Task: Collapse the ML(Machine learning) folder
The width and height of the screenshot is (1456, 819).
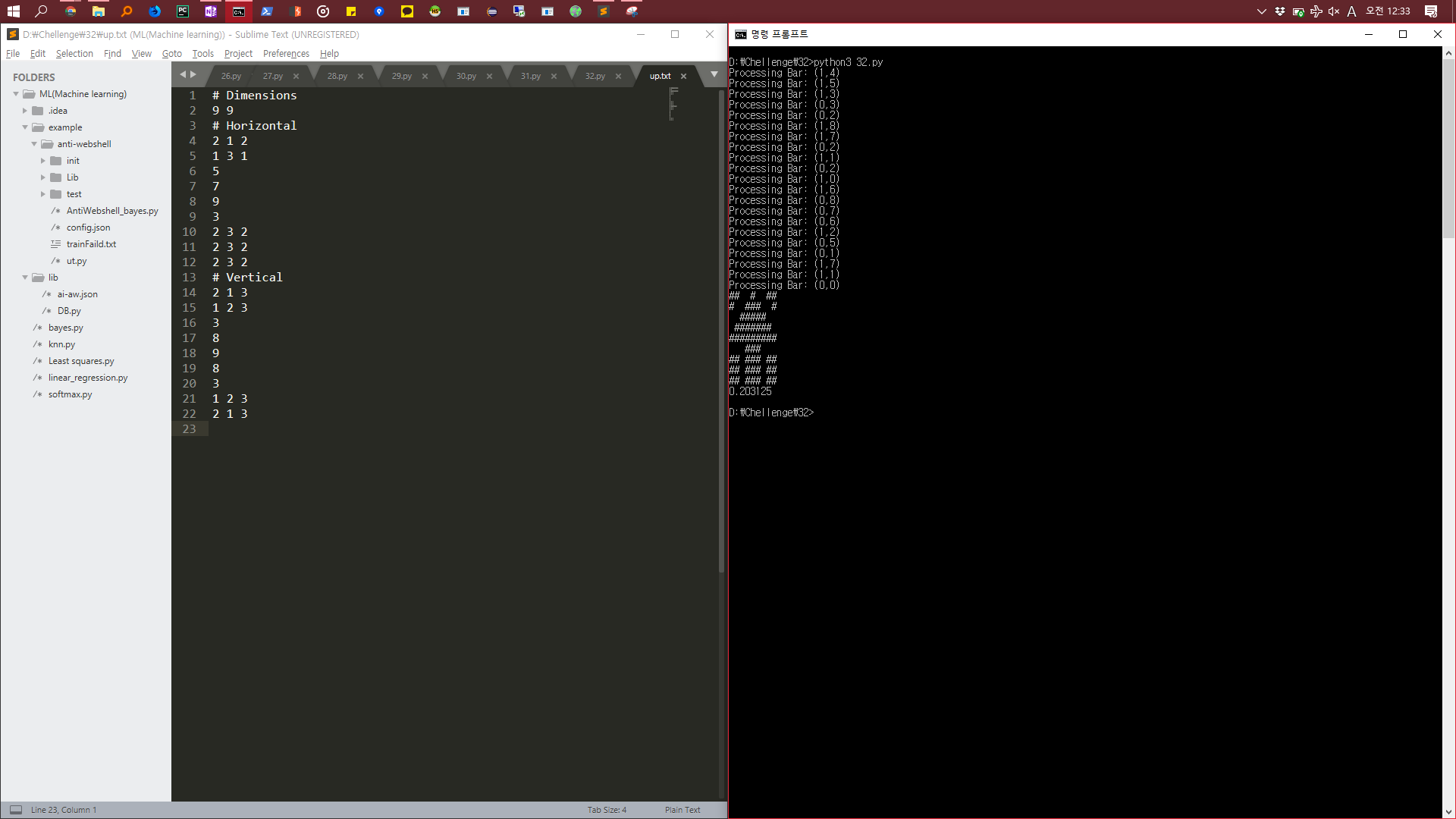Action: 16,94
